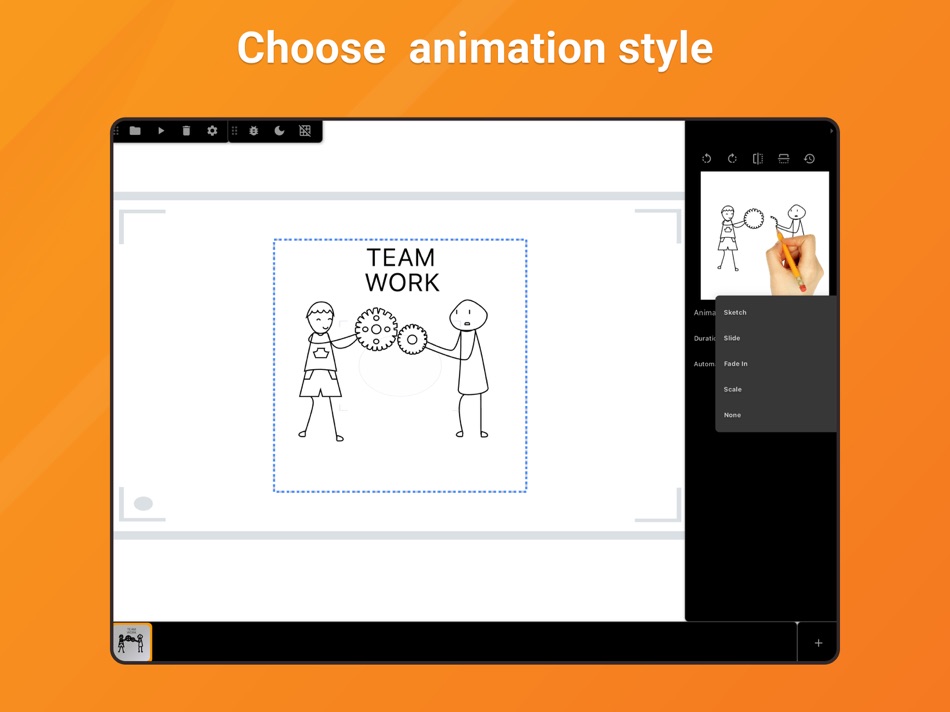Select the Team Work slide thumbnail
The width and height of the screenshot is (950, 712).
132,642
